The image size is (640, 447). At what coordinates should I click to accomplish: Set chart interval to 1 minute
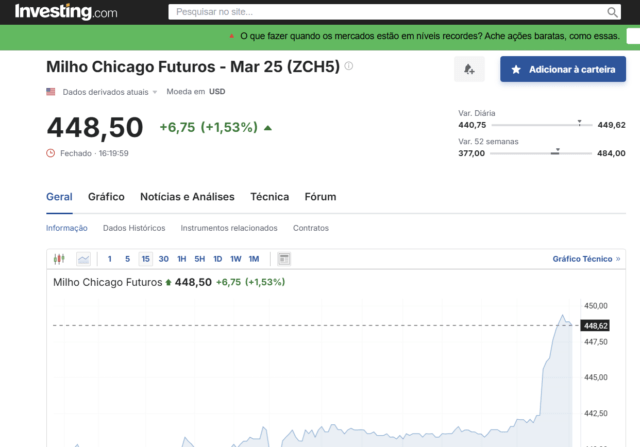point(109,259)
